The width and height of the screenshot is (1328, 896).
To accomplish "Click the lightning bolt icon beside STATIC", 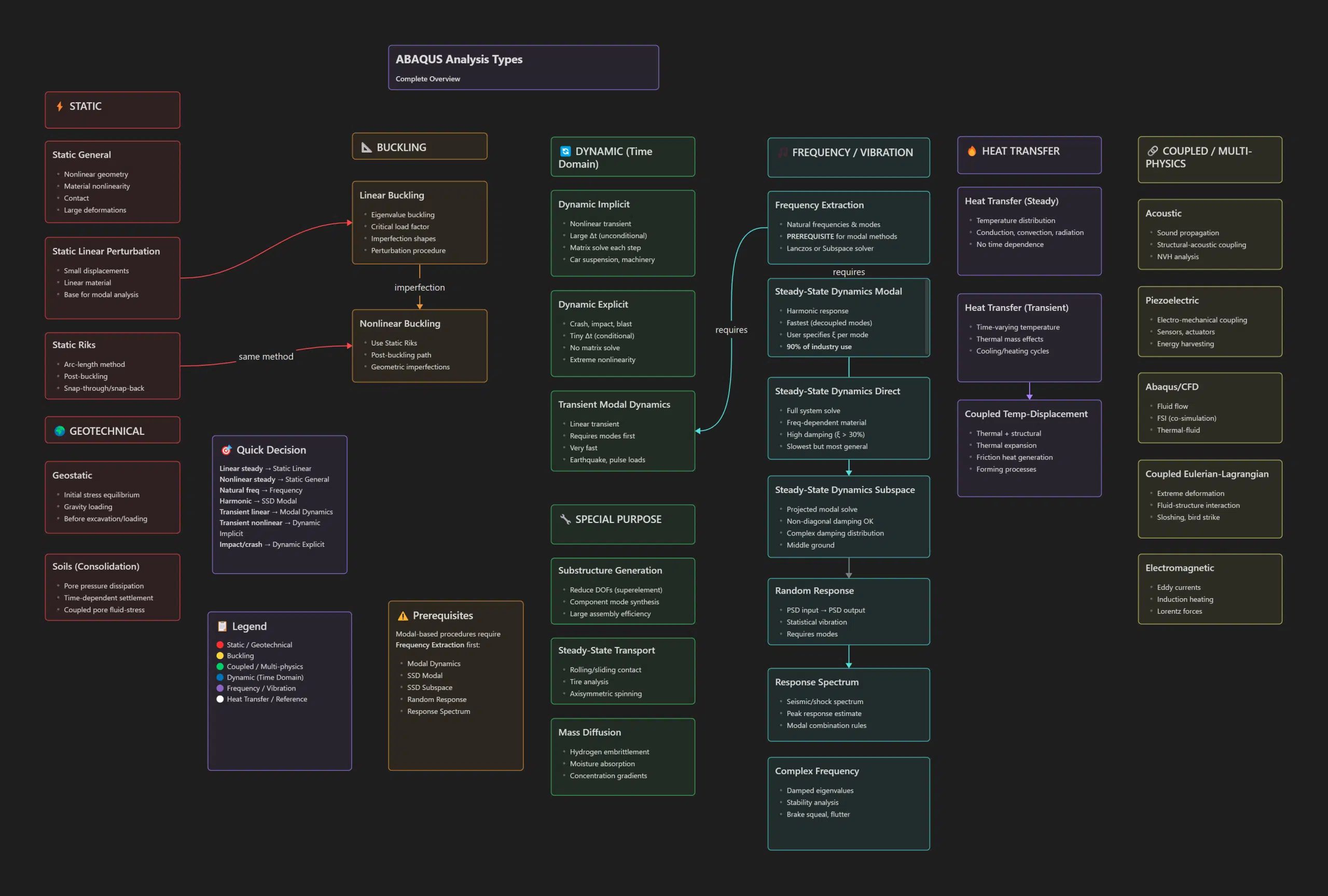I will click(x=60, y=106).
